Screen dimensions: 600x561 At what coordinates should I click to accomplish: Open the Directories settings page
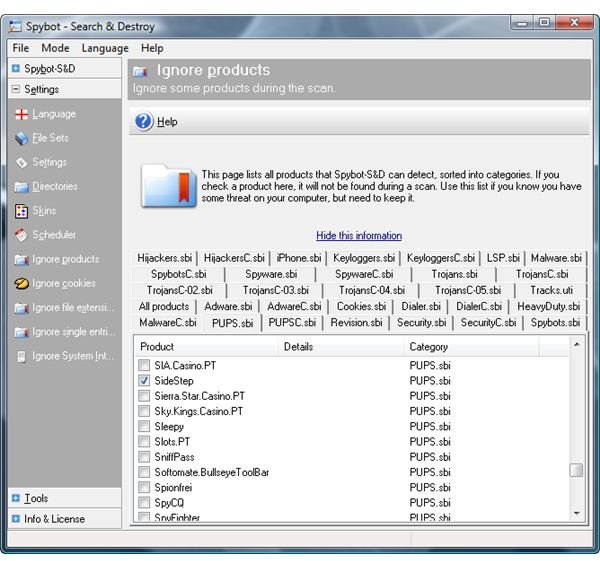pos(55,186)
